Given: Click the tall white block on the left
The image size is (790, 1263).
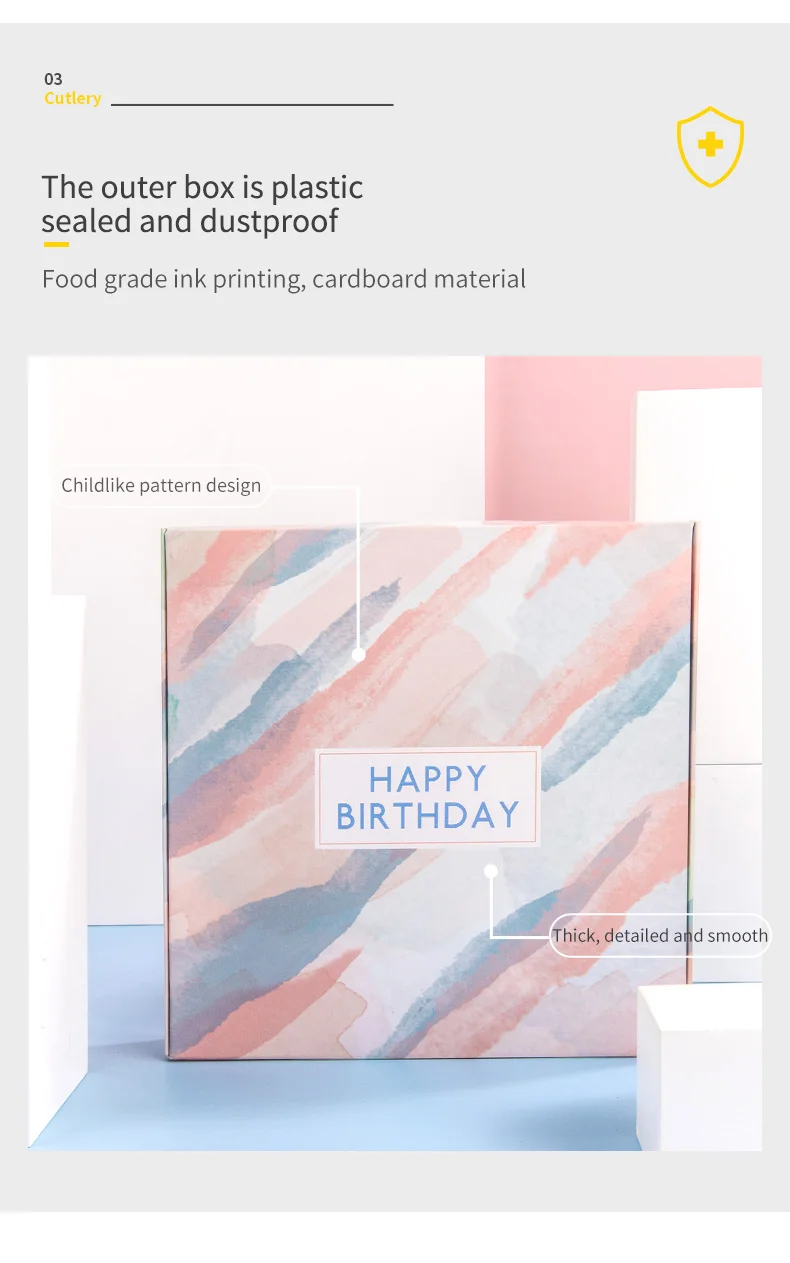Looking at the screenshot, I should (60, 860).
